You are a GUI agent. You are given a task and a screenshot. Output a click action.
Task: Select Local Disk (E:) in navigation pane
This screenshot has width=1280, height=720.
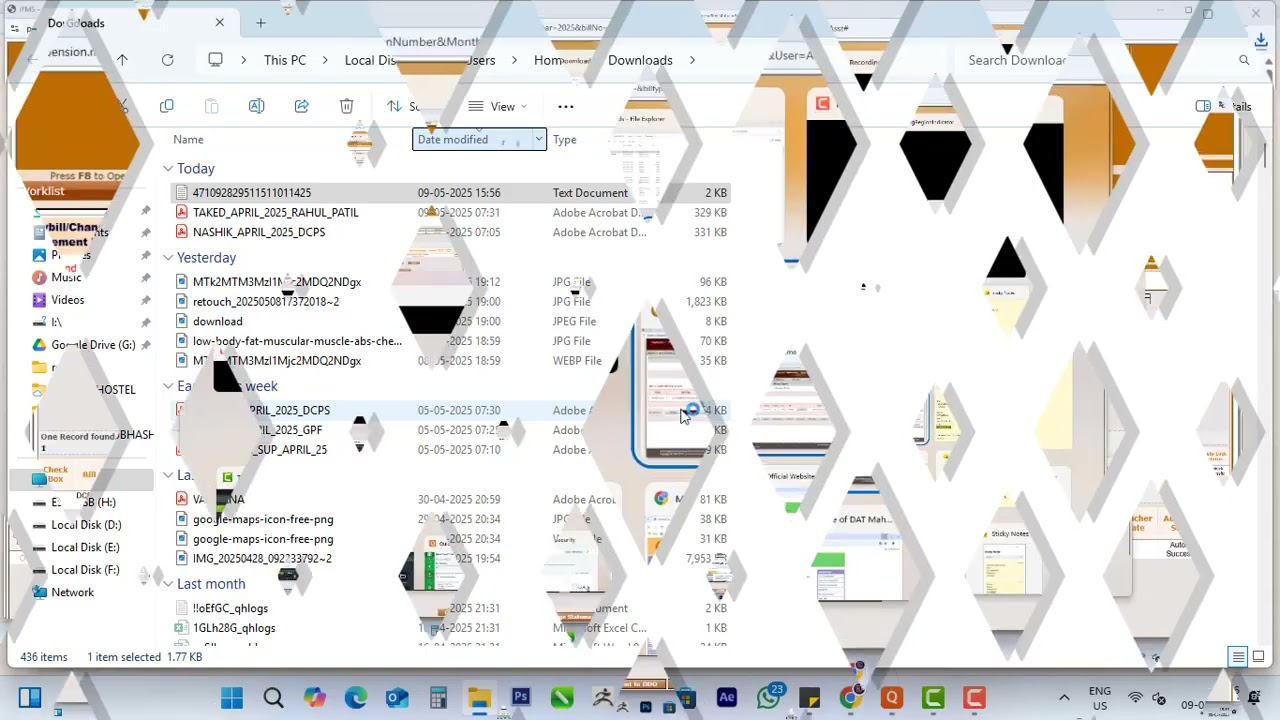pyautogui.click(x=85, y=547)
